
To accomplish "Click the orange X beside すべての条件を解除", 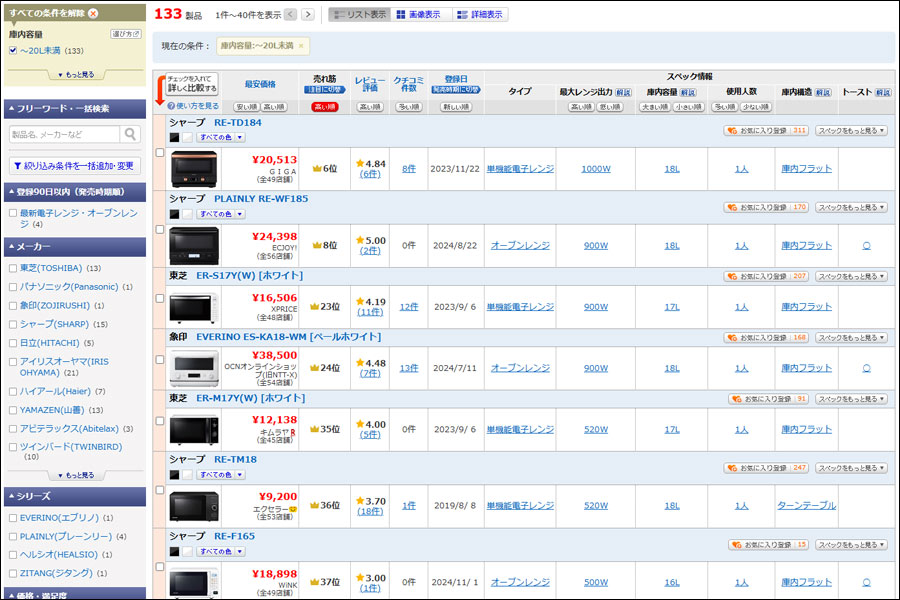I will 93,13.
